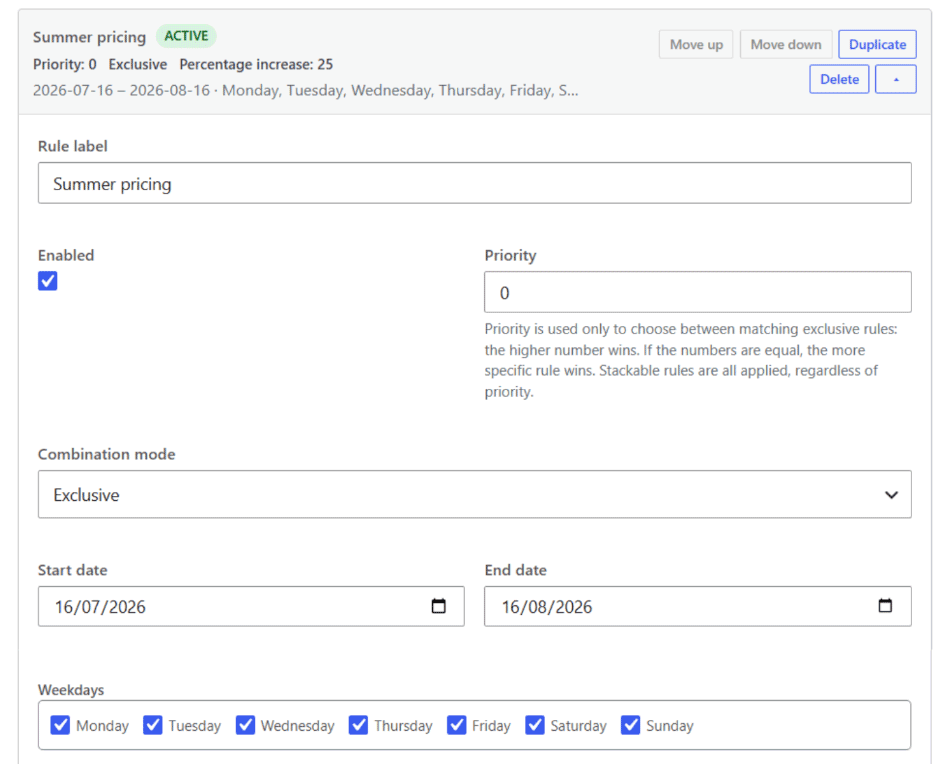Click the Move up button
This screenshot has width=948, height=764.
[x=696, y=45]
